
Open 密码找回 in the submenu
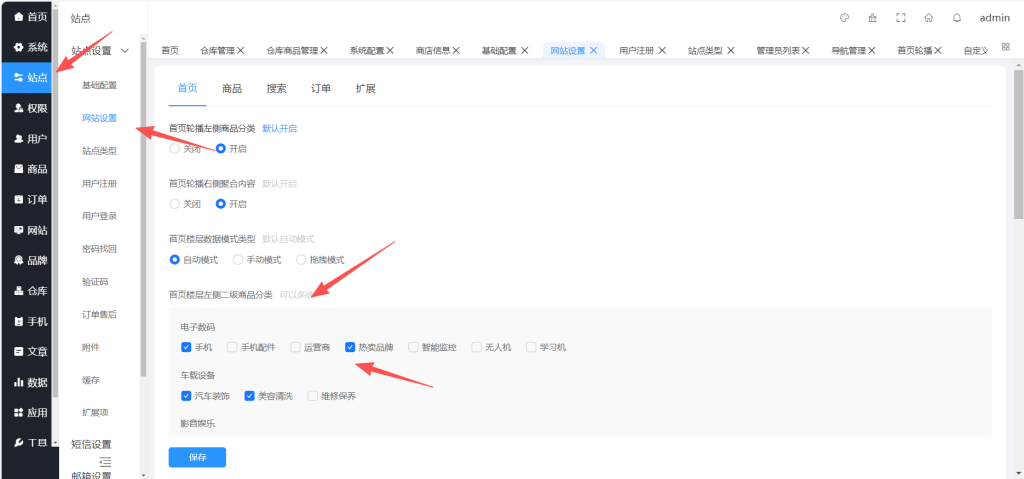pos(99,249)
